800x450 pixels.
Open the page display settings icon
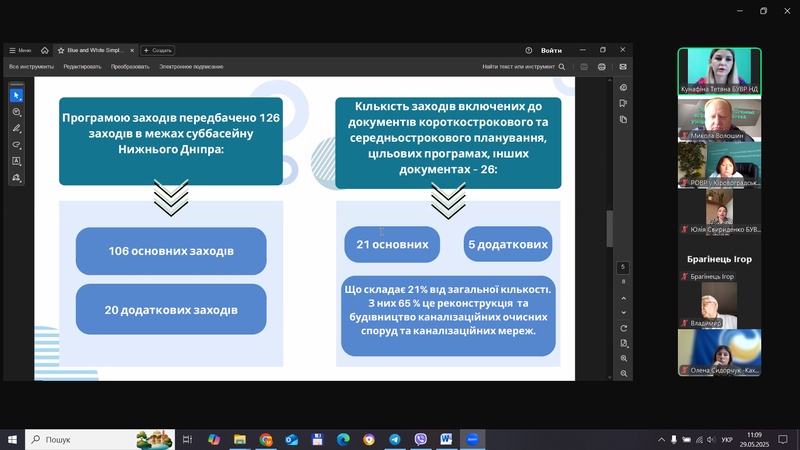tap(623, 343)
